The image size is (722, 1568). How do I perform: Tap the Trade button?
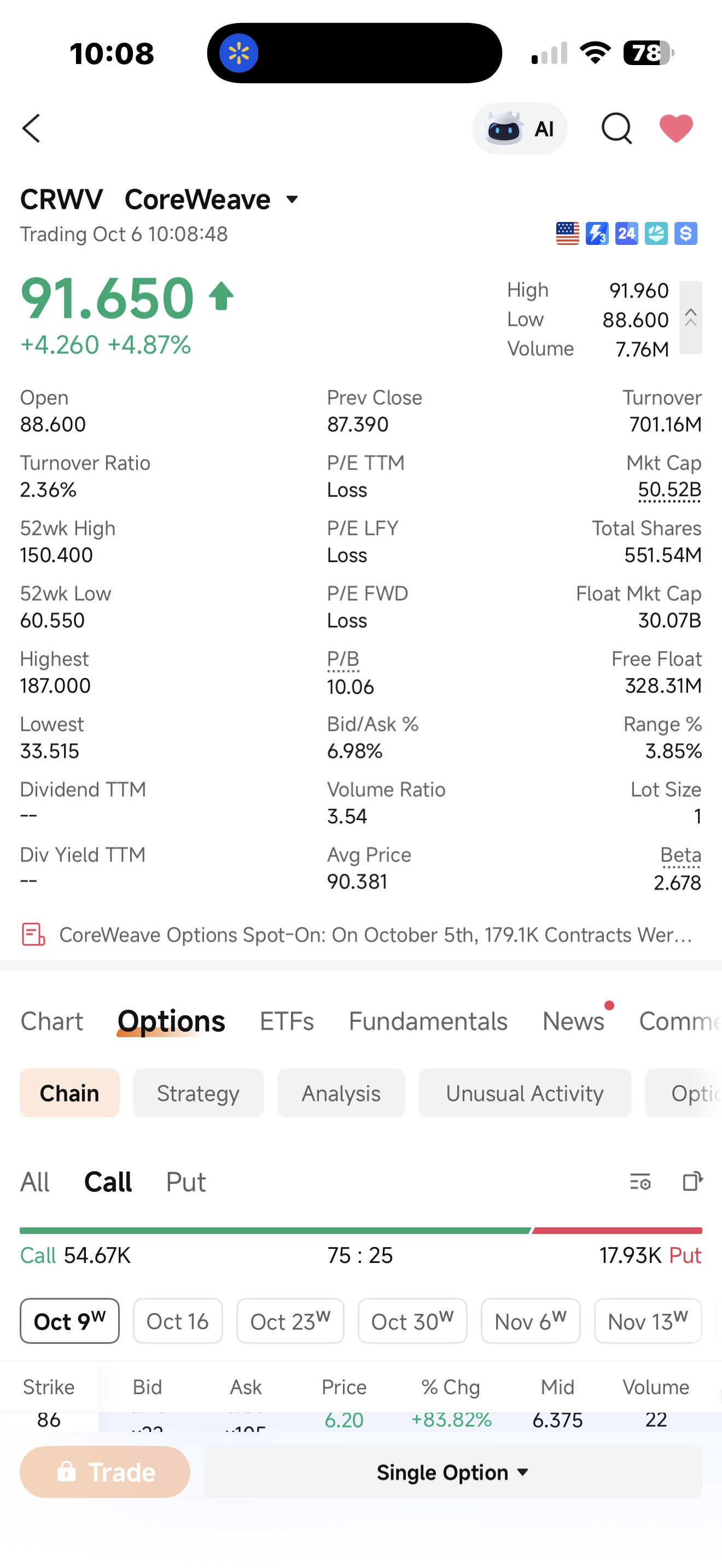(104, 1472)
